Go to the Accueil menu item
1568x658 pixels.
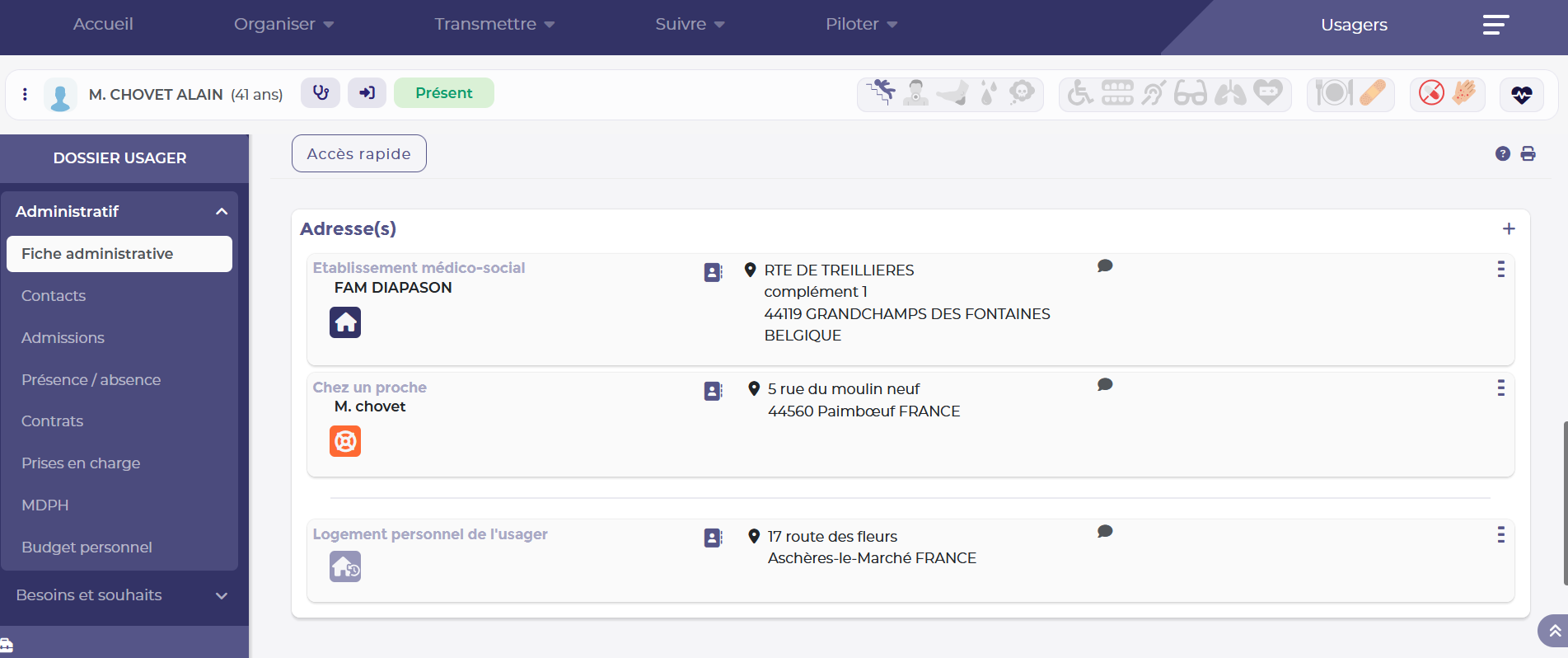103,25
